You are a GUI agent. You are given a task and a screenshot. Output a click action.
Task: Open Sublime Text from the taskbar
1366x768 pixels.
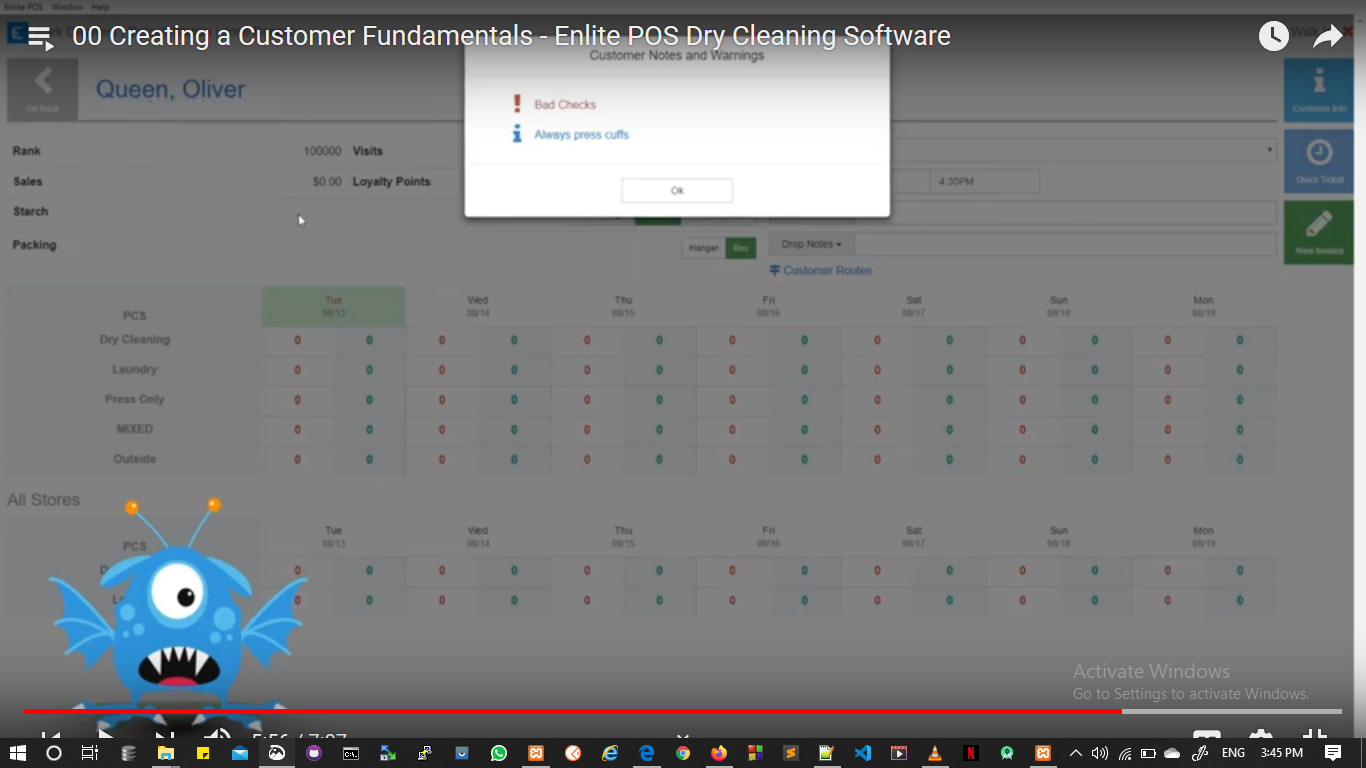tap(790, 753)
